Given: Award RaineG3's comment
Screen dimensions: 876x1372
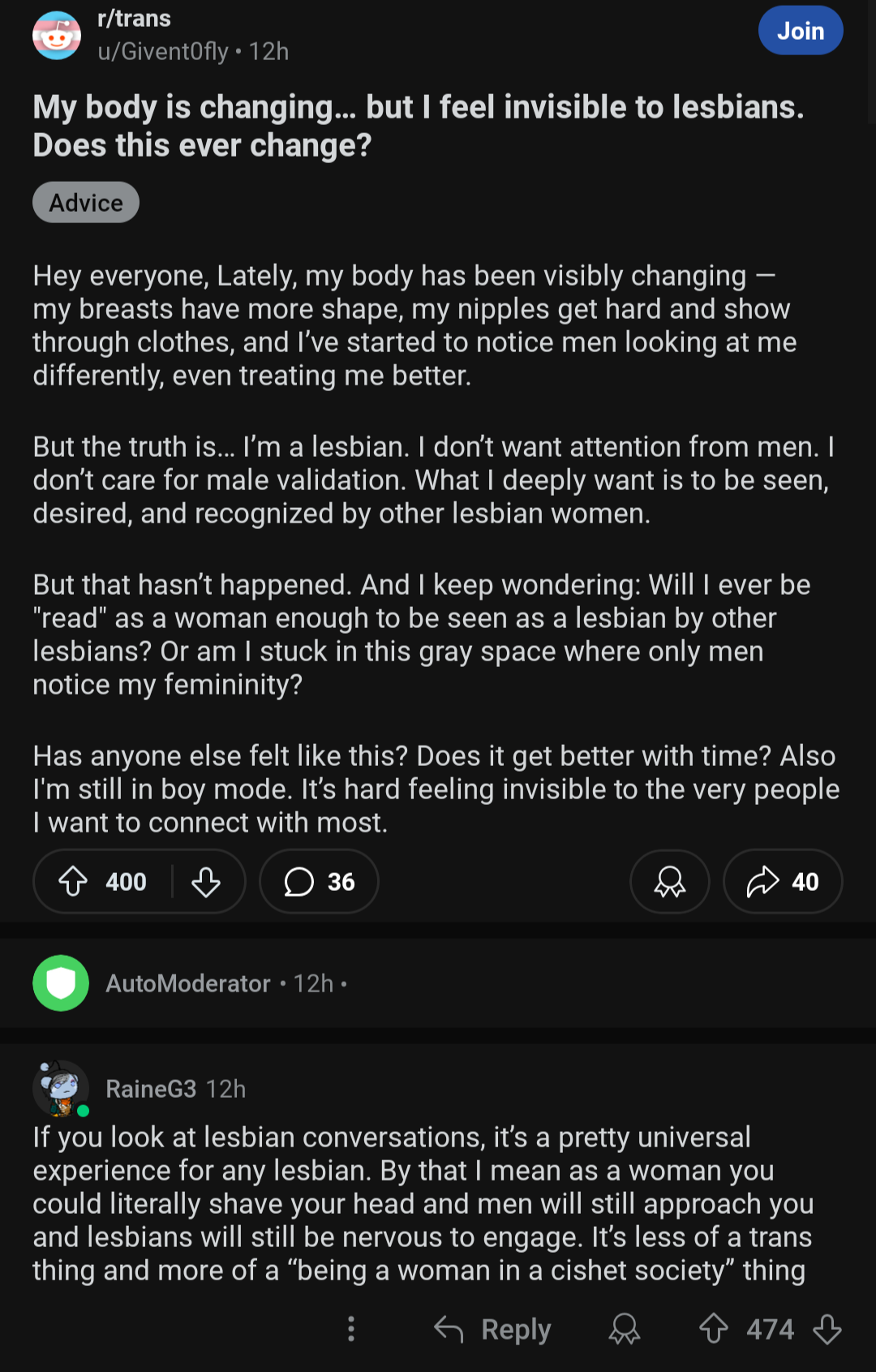Looking at the screenshot, I should (x=625, y=1329).
